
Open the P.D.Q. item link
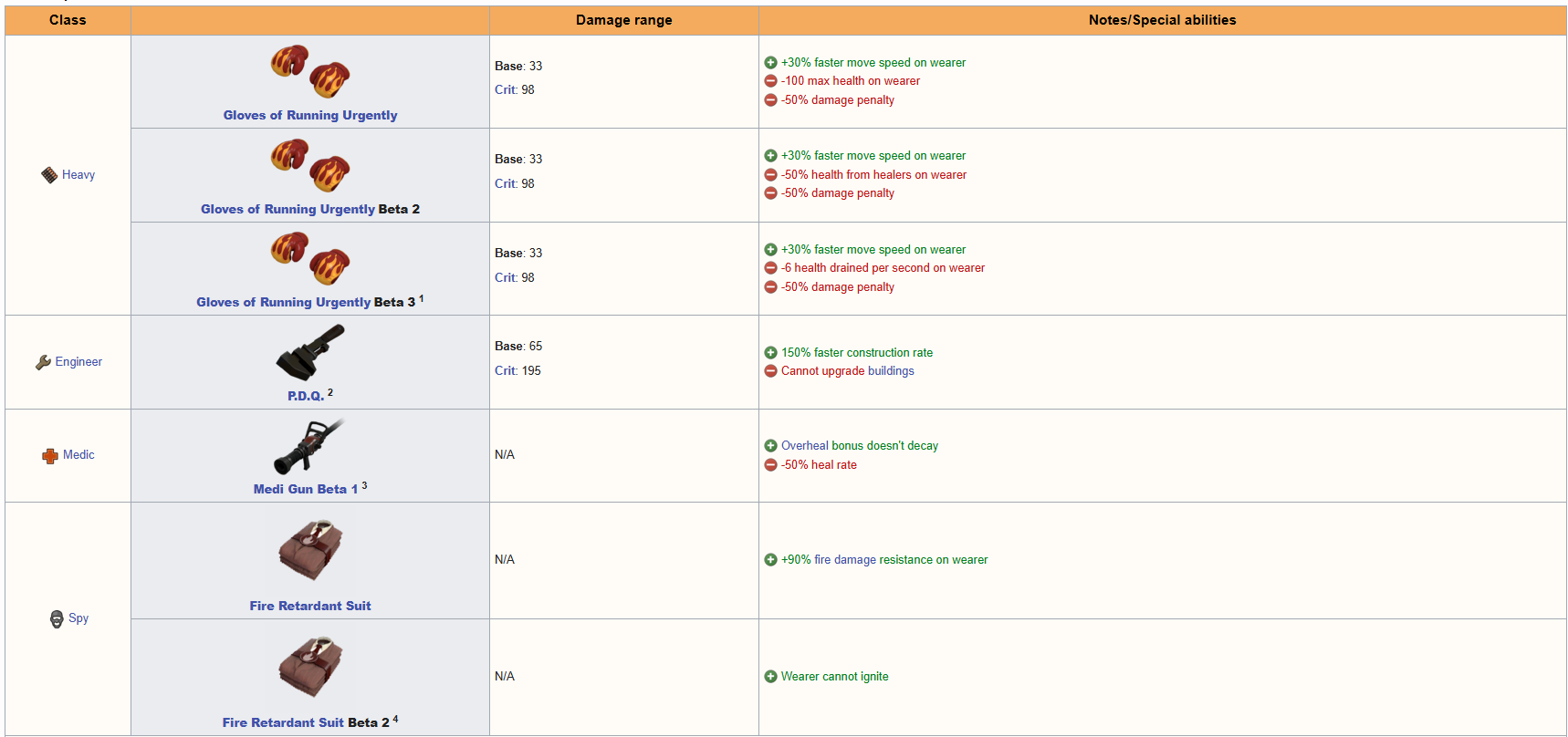click(306, 397)
